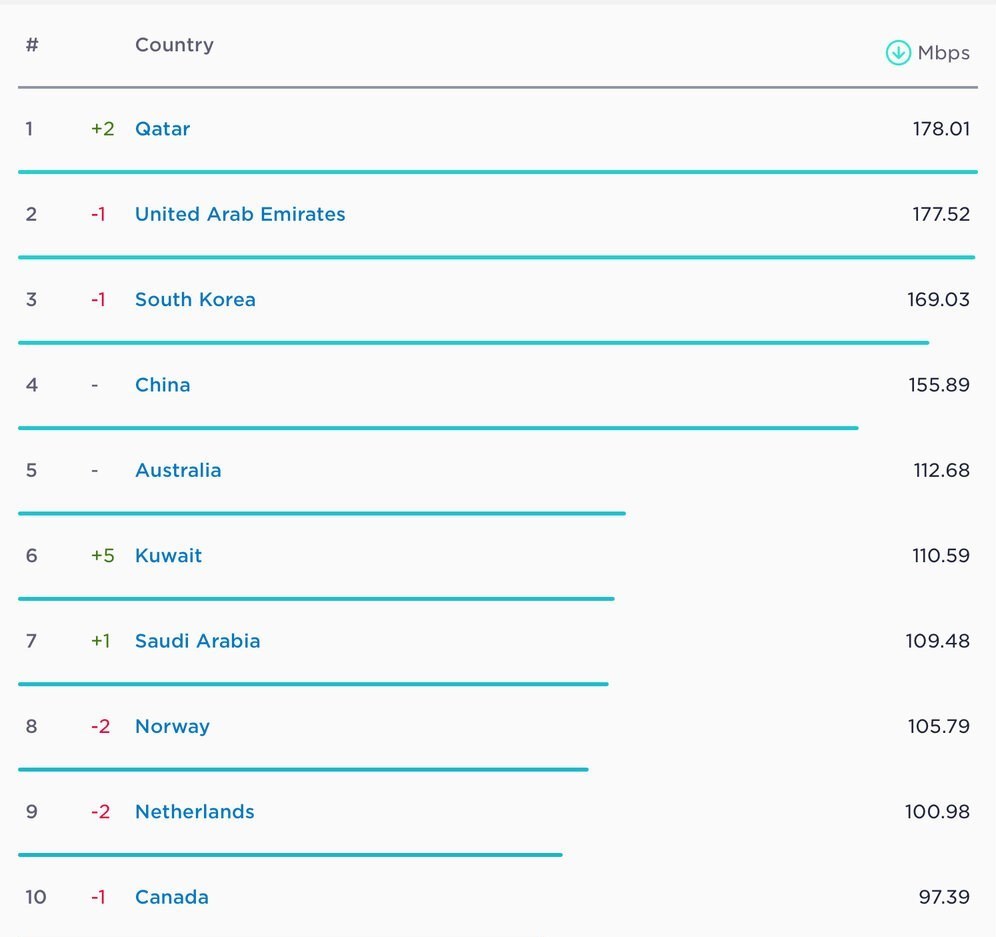The image size is (996, 937).
Task: Open the Netherlands country link
Action: [194, 812]
